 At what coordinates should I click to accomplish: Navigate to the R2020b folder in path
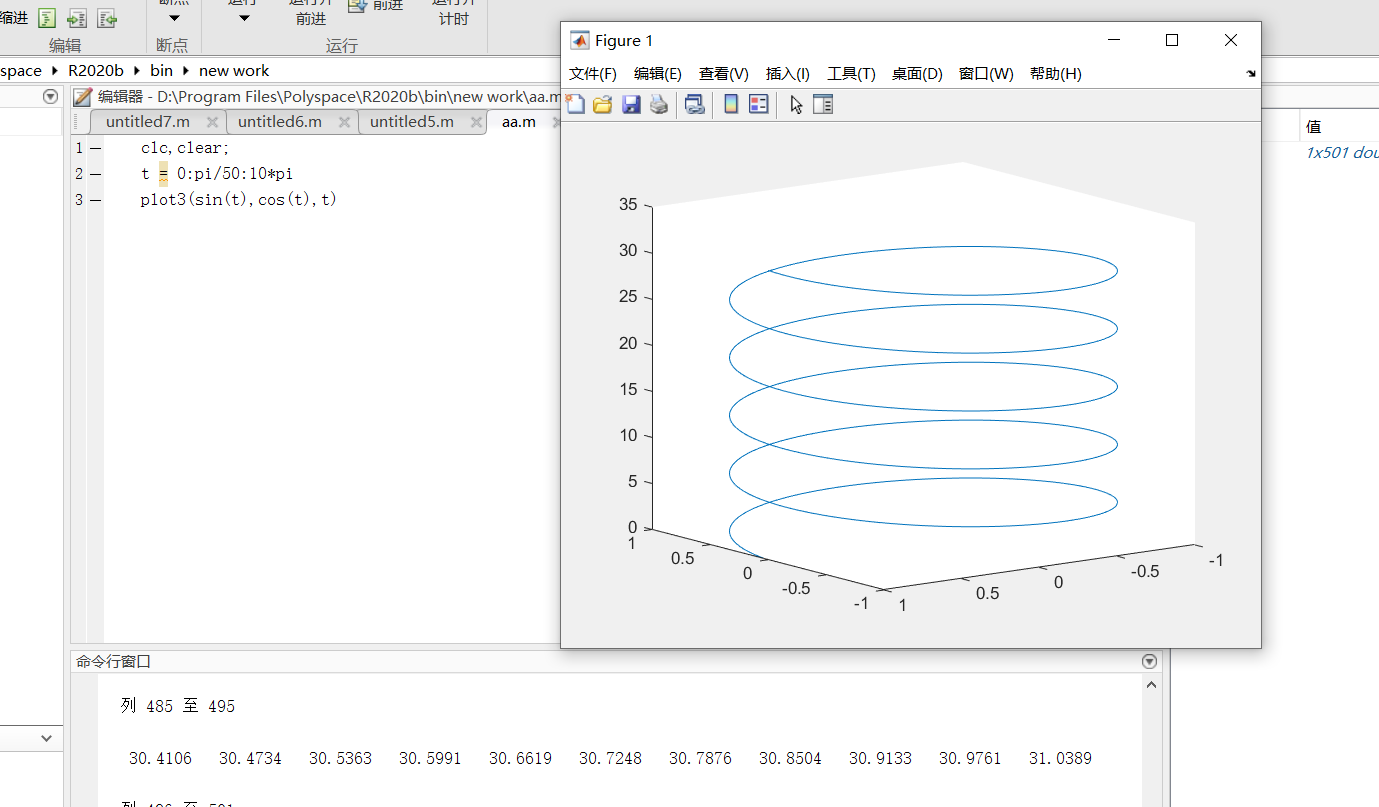(97, 71)
